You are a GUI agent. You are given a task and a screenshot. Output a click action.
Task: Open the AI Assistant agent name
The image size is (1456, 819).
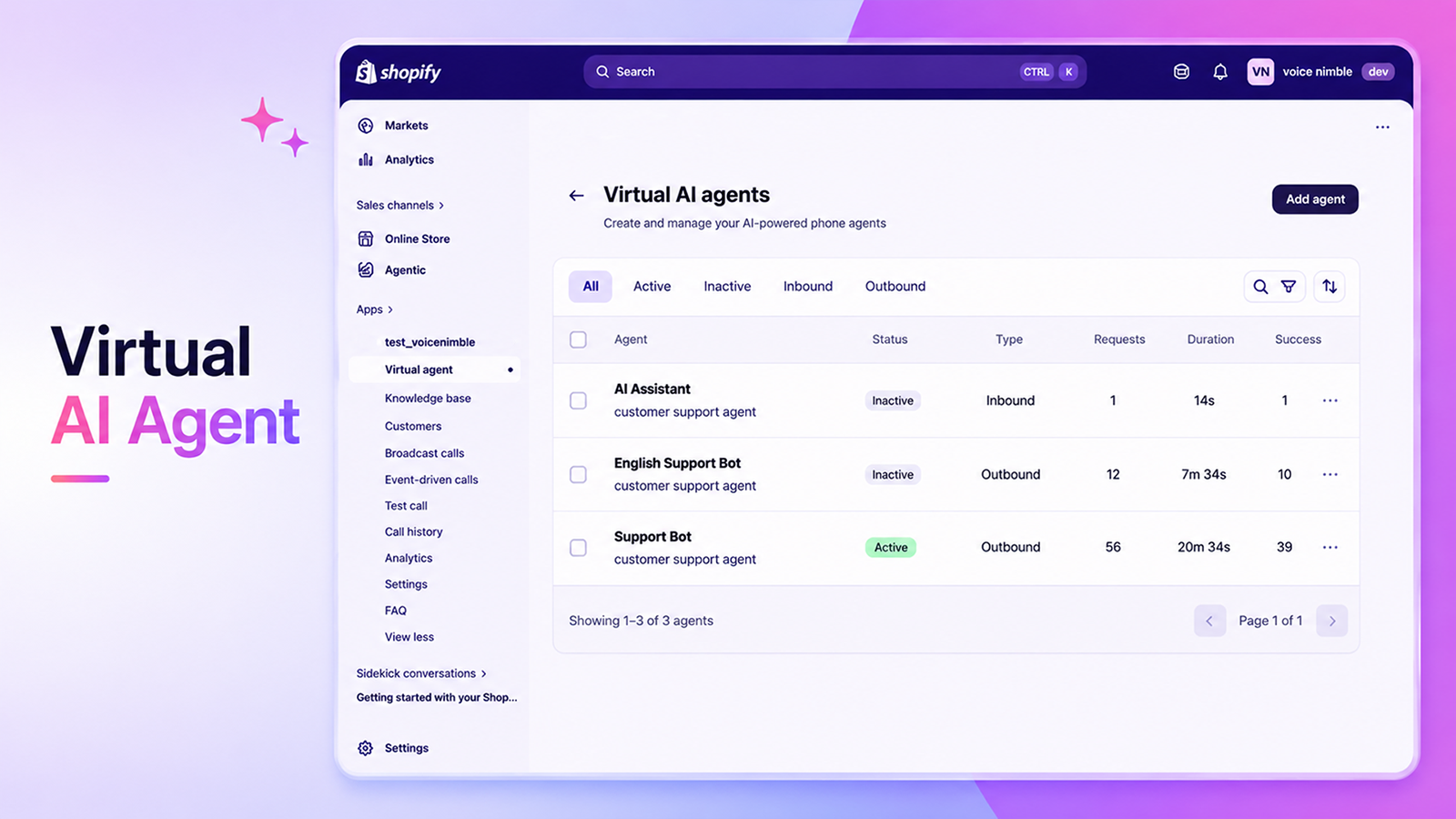tap(652, 389)
